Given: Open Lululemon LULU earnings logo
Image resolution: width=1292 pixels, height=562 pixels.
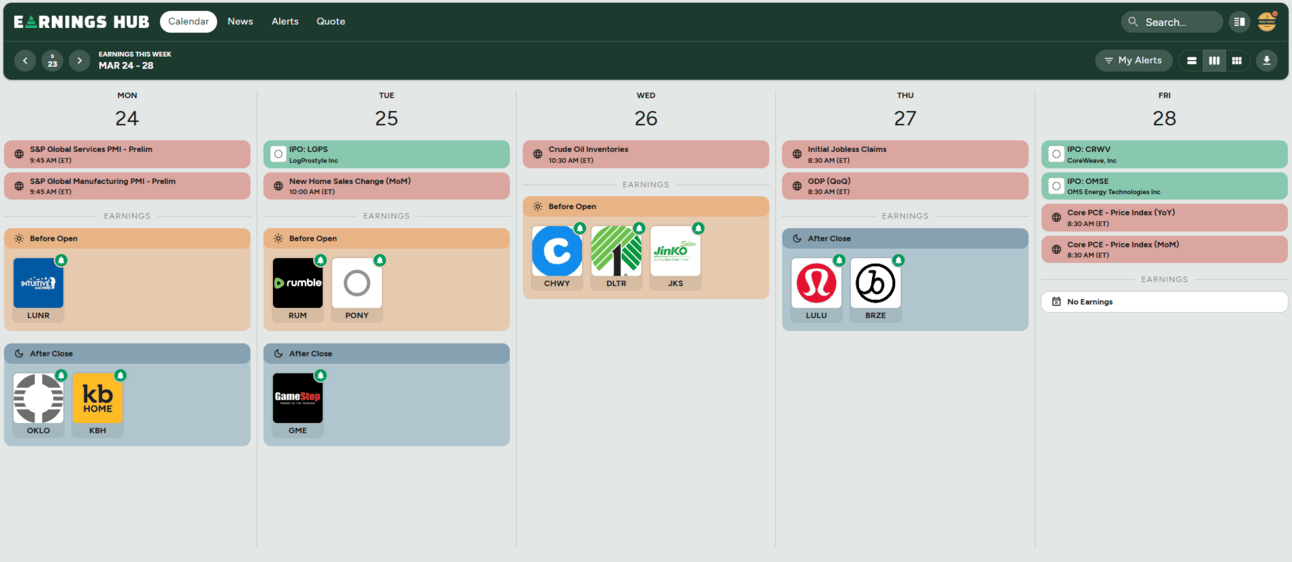Looking at the screenshot, I should (816, 283).
